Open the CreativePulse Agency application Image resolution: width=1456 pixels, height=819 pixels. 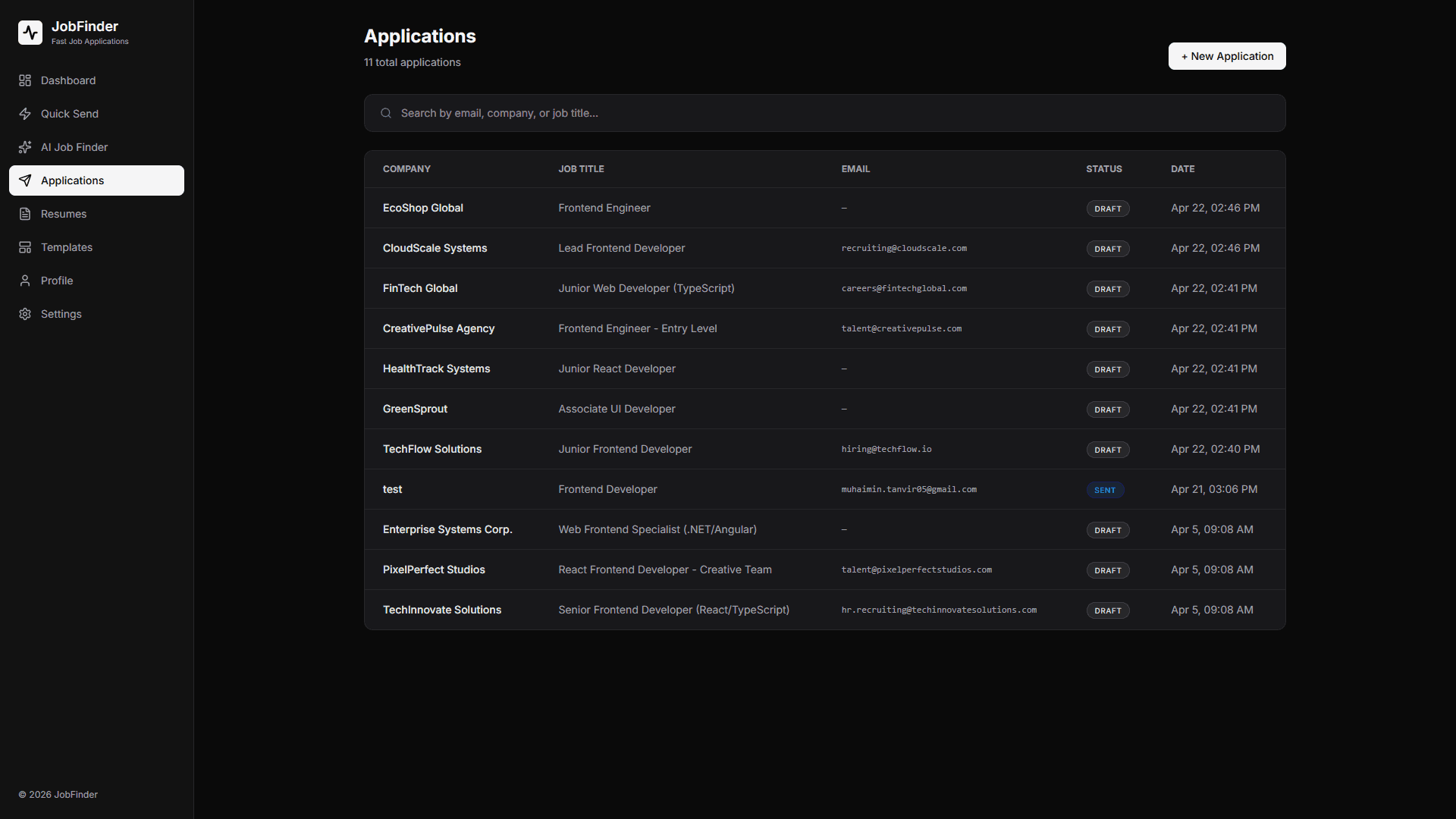[825, 328]
